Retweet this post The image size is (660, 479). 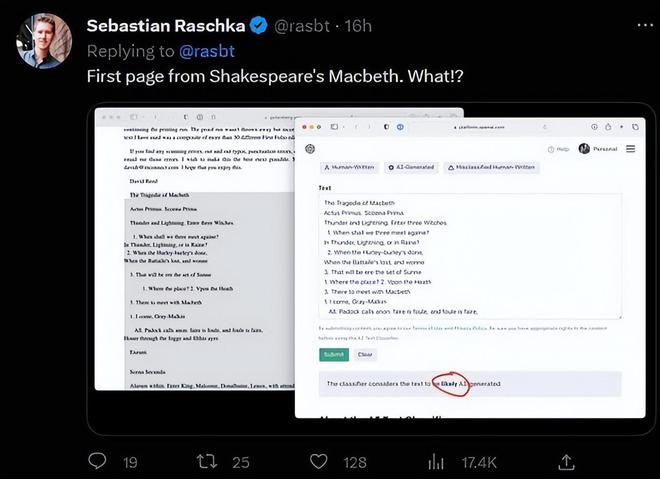click(x=207, y=461)
